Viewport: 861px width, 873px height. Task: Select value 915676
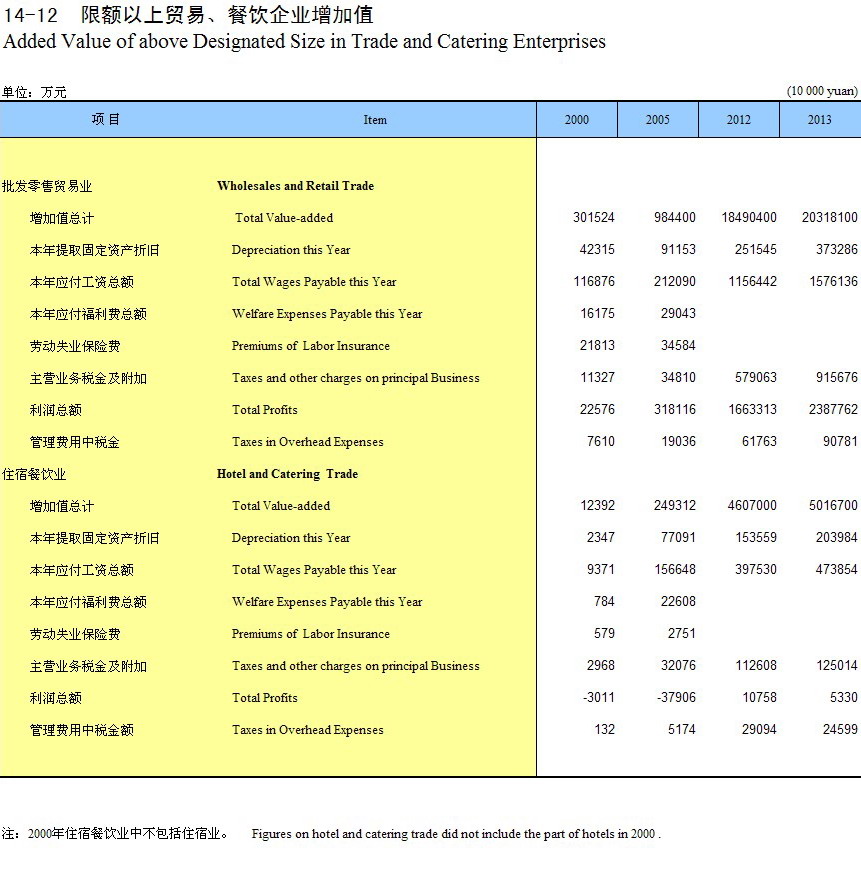tap(837, 377)
